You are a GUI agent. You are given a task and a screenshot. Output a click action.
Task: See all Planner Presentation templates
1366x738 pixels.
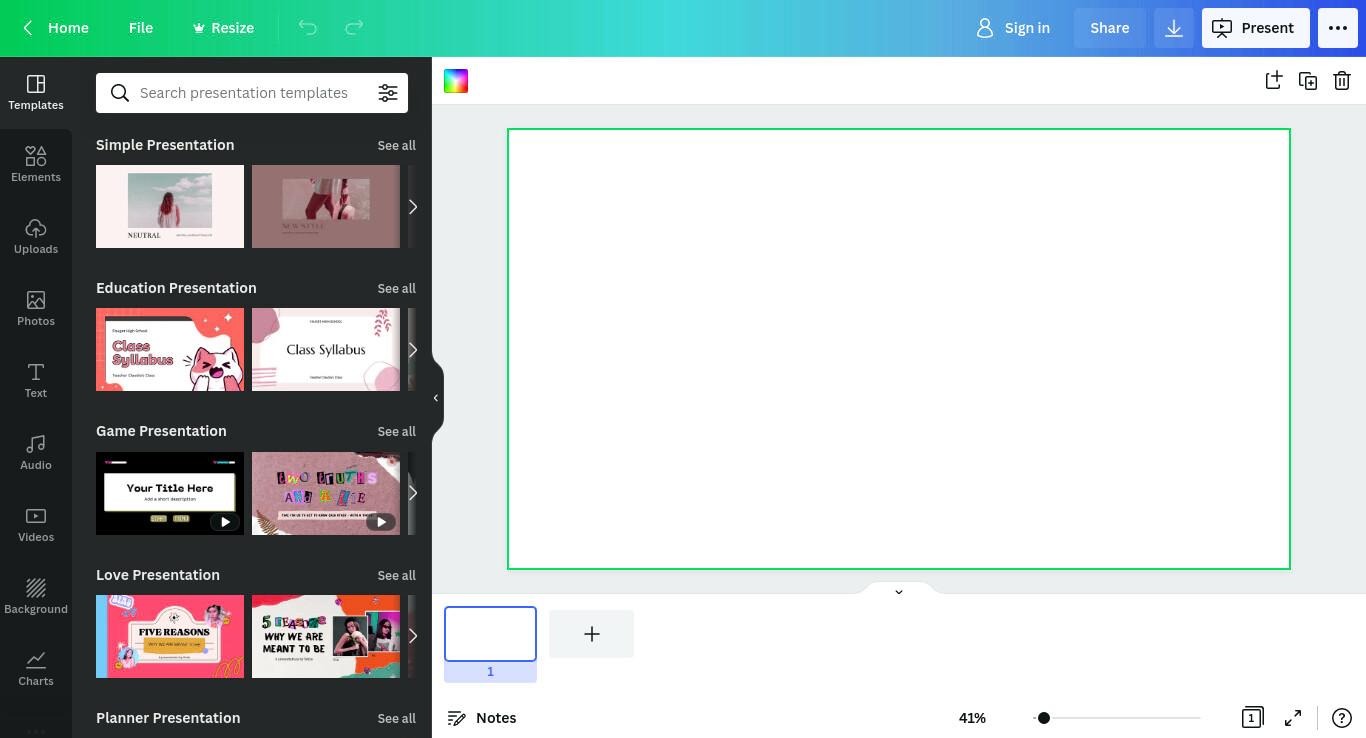click(x=397, y=718)
